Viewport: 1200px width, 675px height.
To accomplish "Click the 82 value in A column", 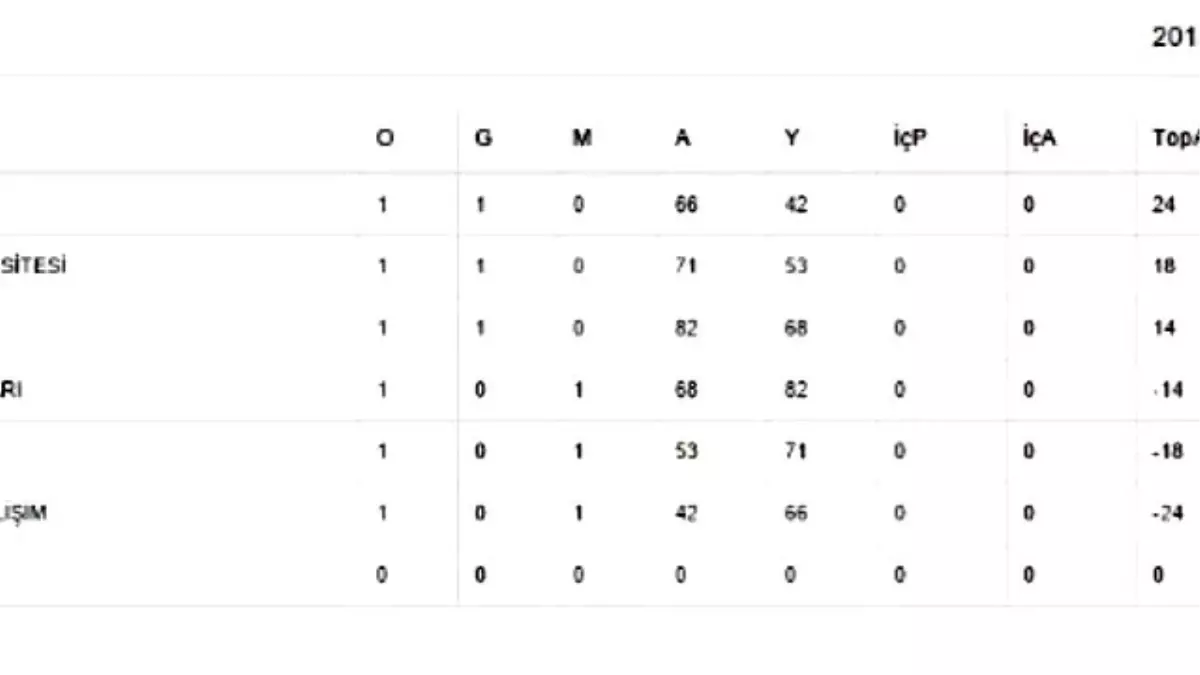I will pos(686,328).
